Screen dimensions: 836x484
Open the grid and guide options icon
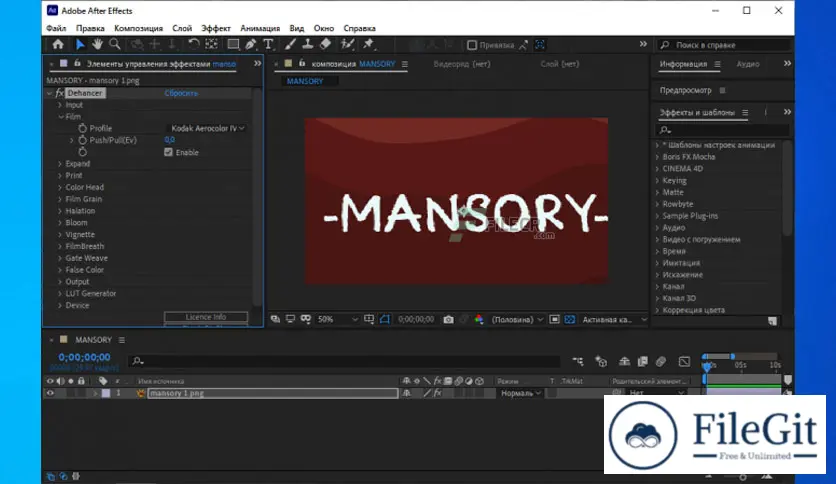[369, 319]
